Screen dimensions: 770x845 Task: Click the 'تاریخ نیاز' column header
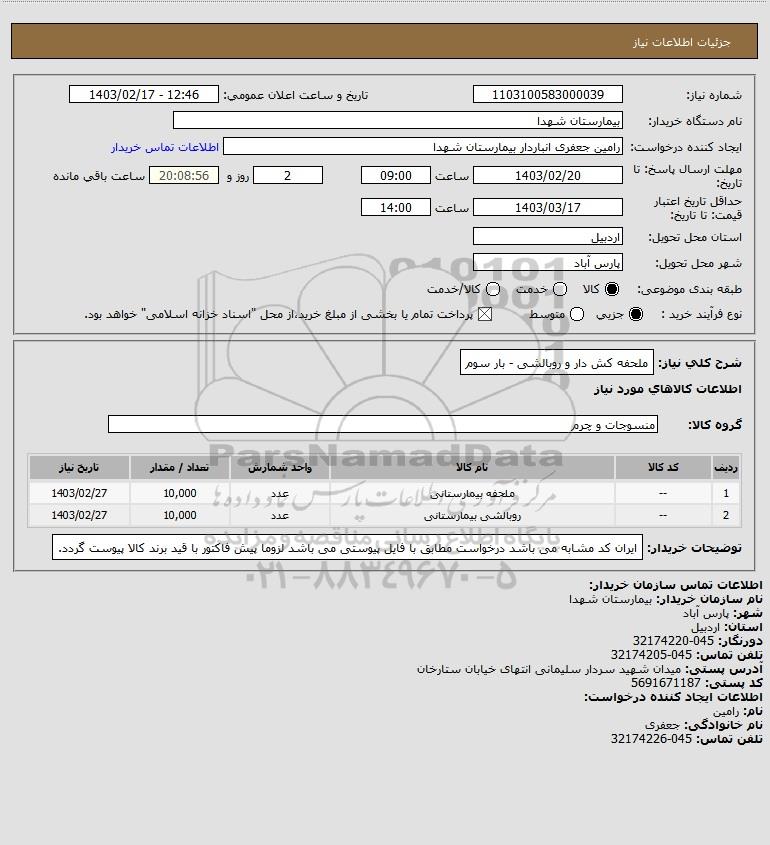coord(79,467)
